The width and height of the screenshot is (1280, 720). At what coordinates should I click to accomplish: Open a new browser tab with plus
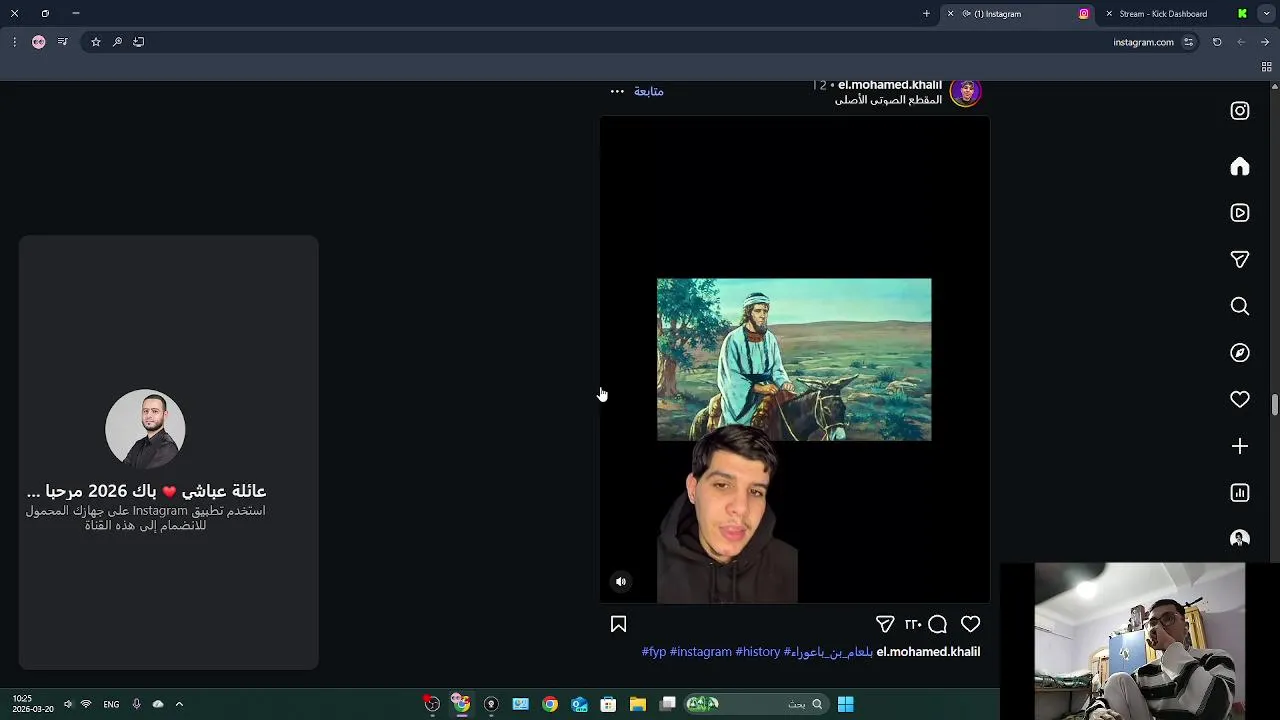pyautogui.click(x=926, y=14)
